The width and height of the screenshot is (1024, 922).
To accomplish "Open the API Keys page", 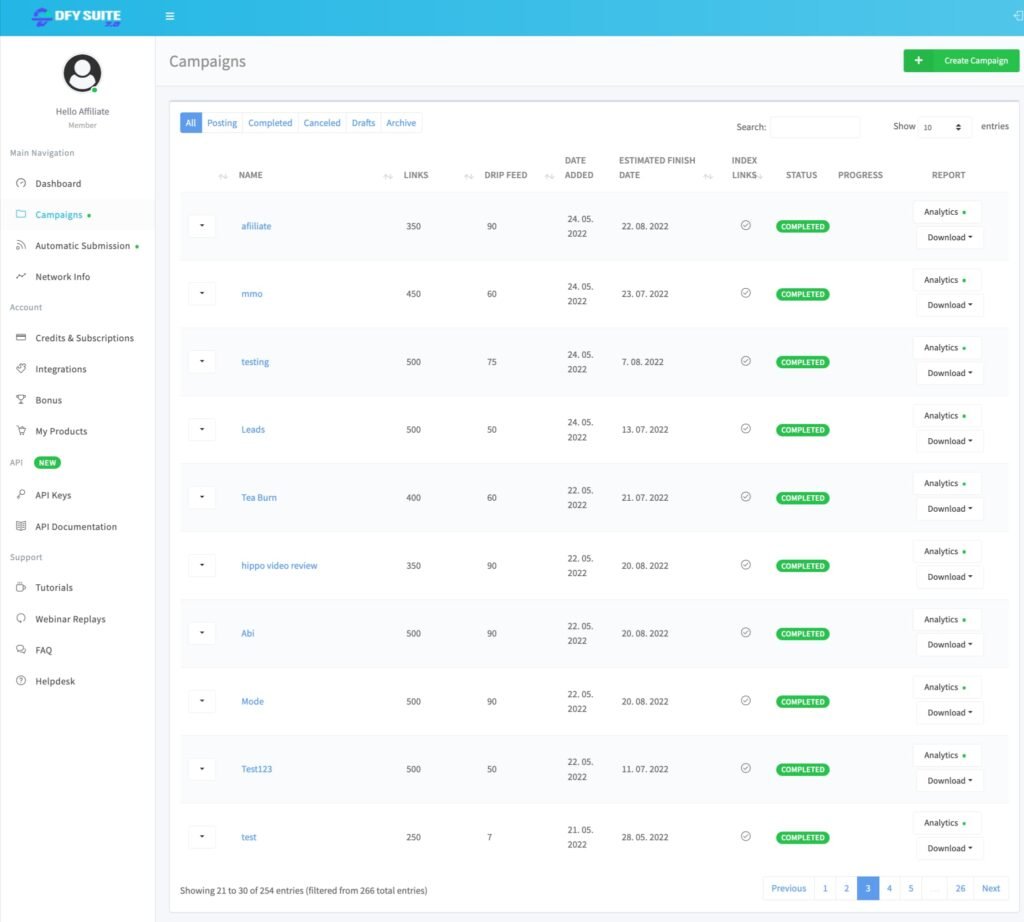I will (53, 496).
